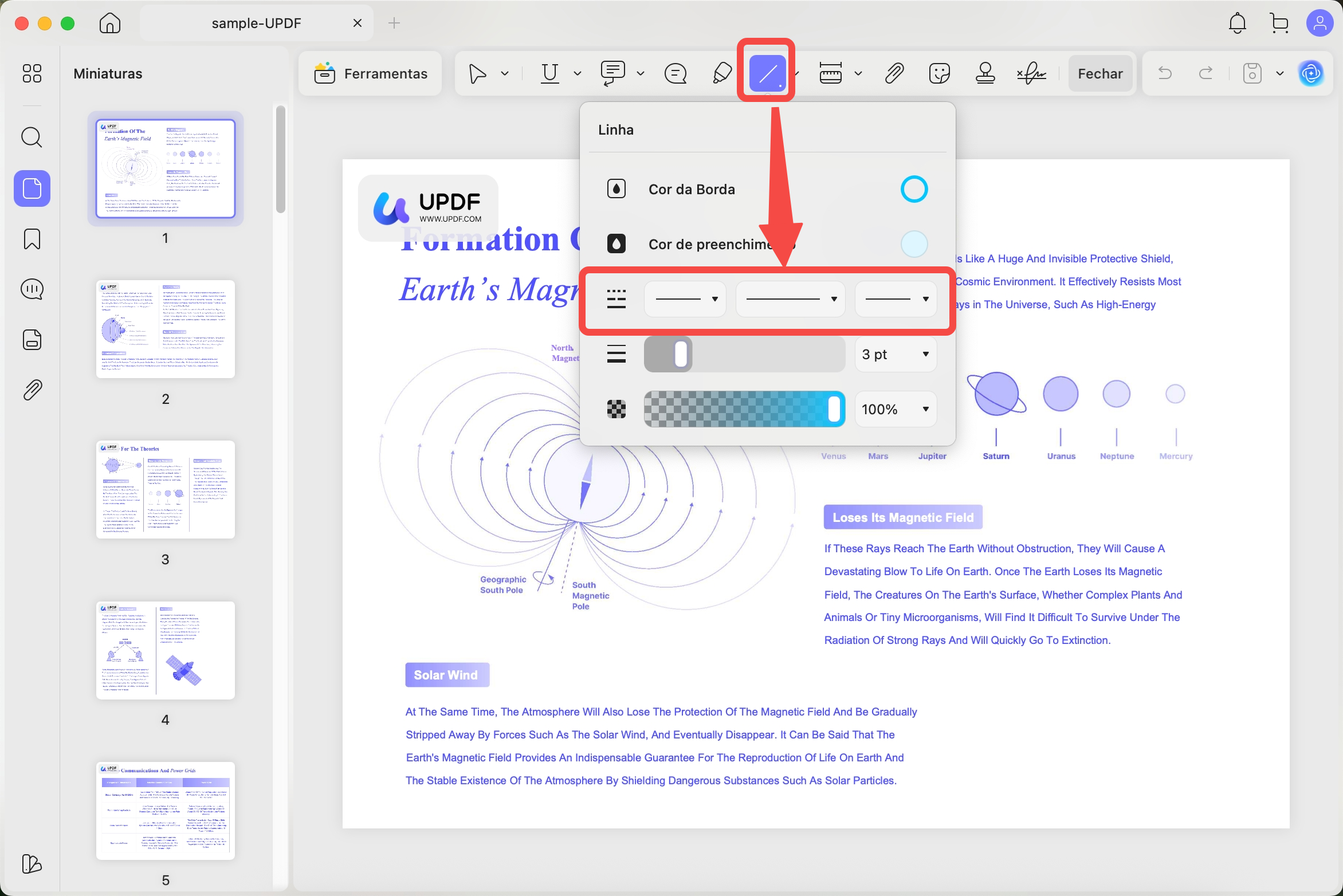Open Search in left sidebar
Viewport: 1343px width, 896px height.
[32, 137]
